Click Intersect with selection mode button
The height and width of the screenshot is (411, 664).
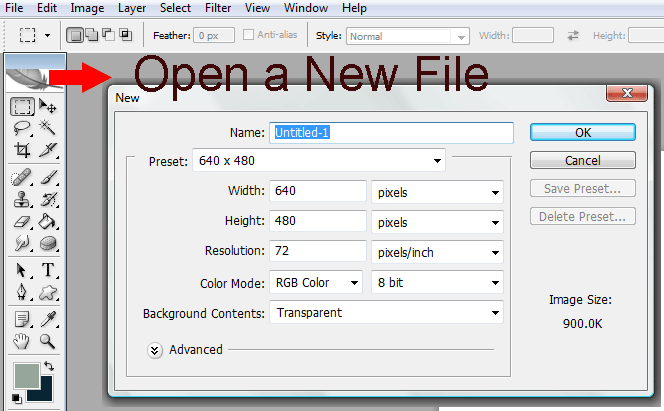tap(125, 35)
